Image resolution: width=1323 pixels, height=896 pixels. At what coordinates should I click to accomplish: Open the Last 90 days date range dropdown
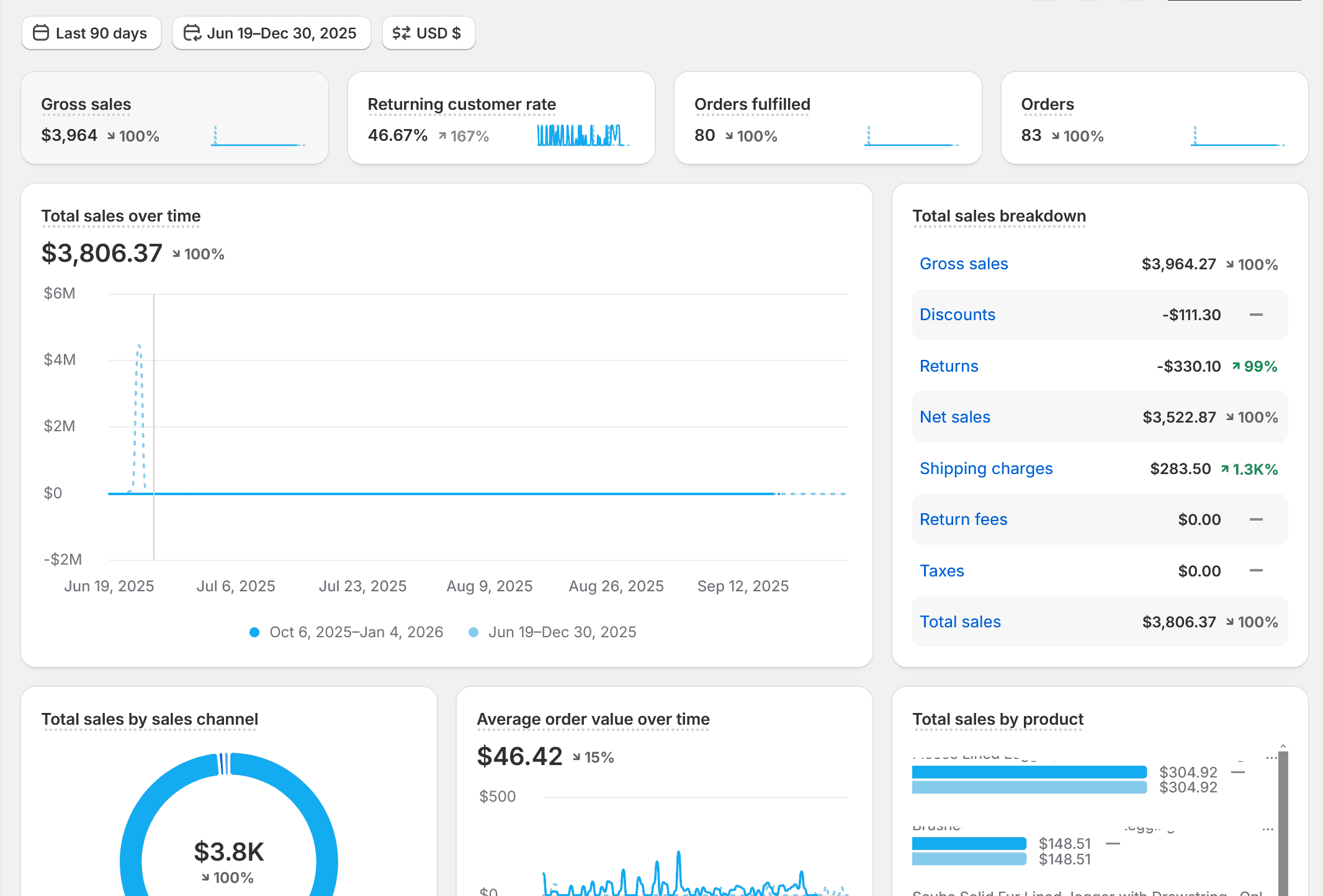92,33
